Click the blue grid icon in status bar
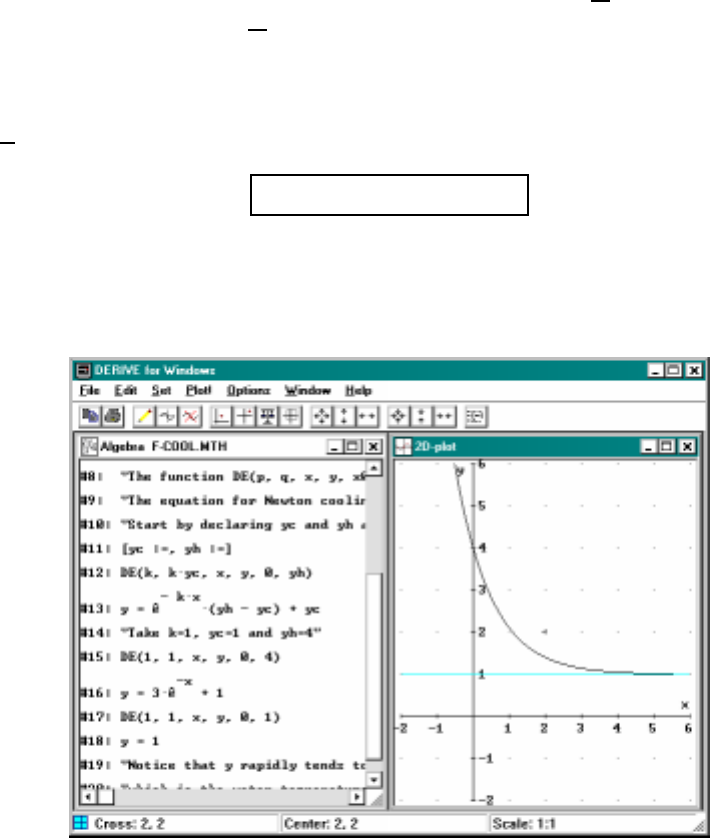 tap(81, 823)
